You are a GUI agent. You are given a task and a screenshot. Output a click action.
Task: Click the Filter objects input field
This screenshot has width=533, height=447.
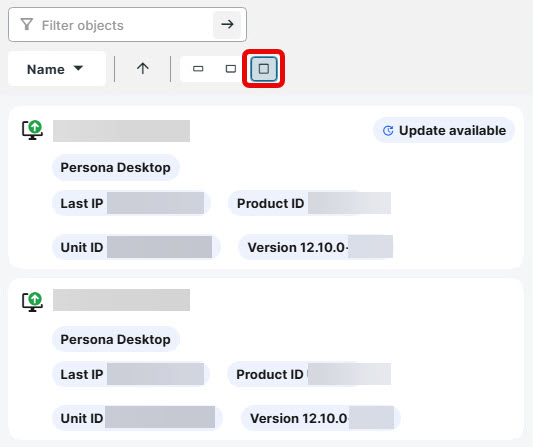pos(127,24)
